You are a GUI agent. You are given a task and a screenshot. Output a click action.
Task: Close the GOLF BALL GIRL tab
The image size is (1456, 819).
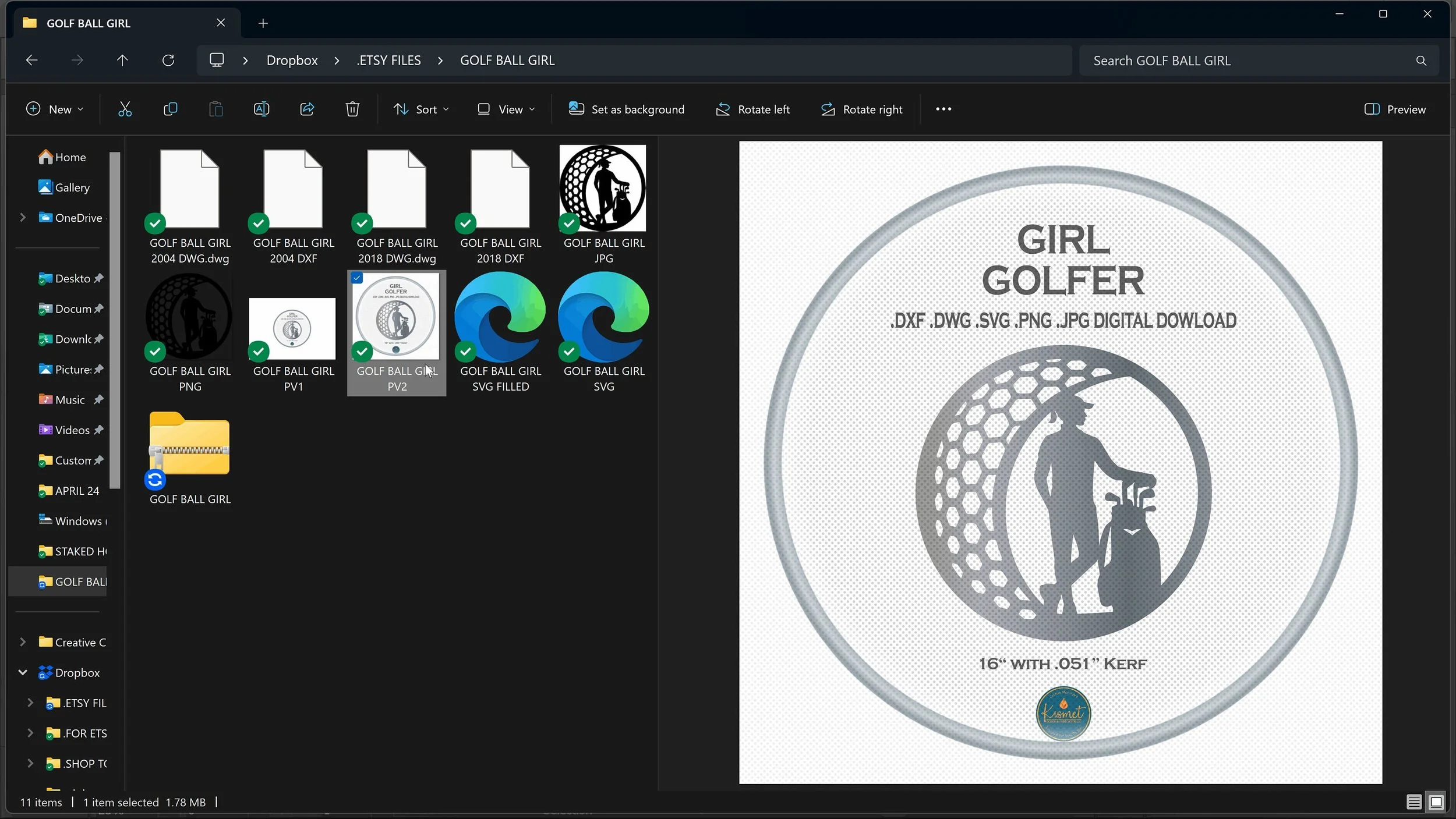pyautogui.click(x=221, y=23)
